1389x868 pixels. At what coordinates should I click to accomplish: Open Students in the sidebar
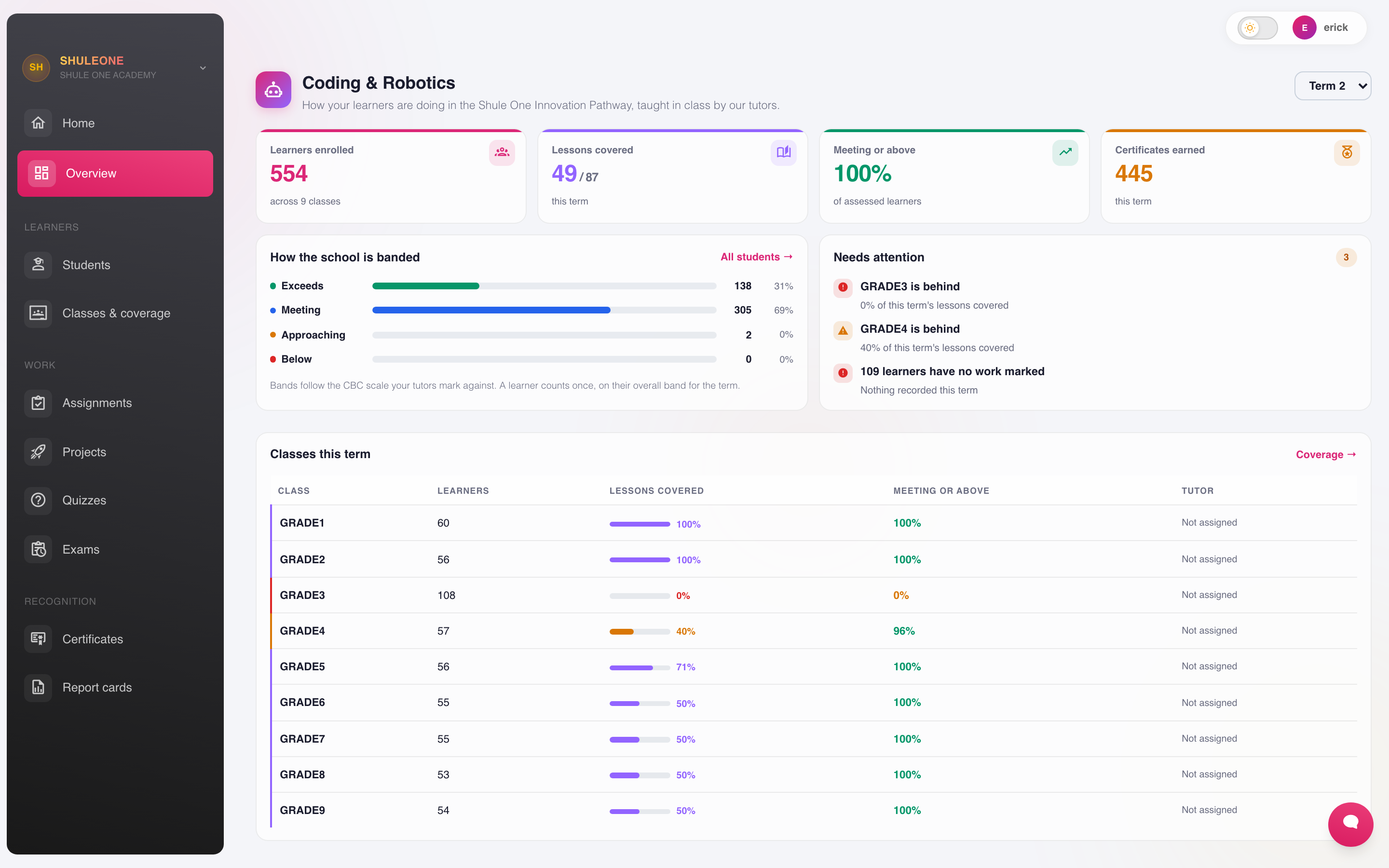click(115, 265)
